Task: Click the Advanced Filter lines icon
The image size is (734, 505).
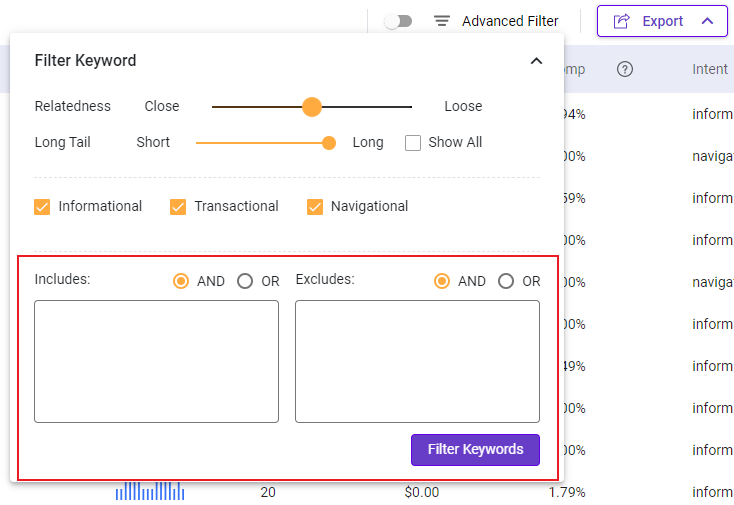Action: pyautogui.click(x=441, y=21)
